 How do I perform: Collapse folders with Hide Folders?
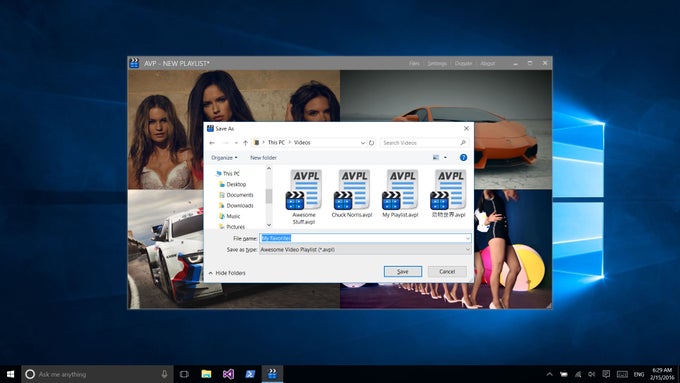[227, 273]
